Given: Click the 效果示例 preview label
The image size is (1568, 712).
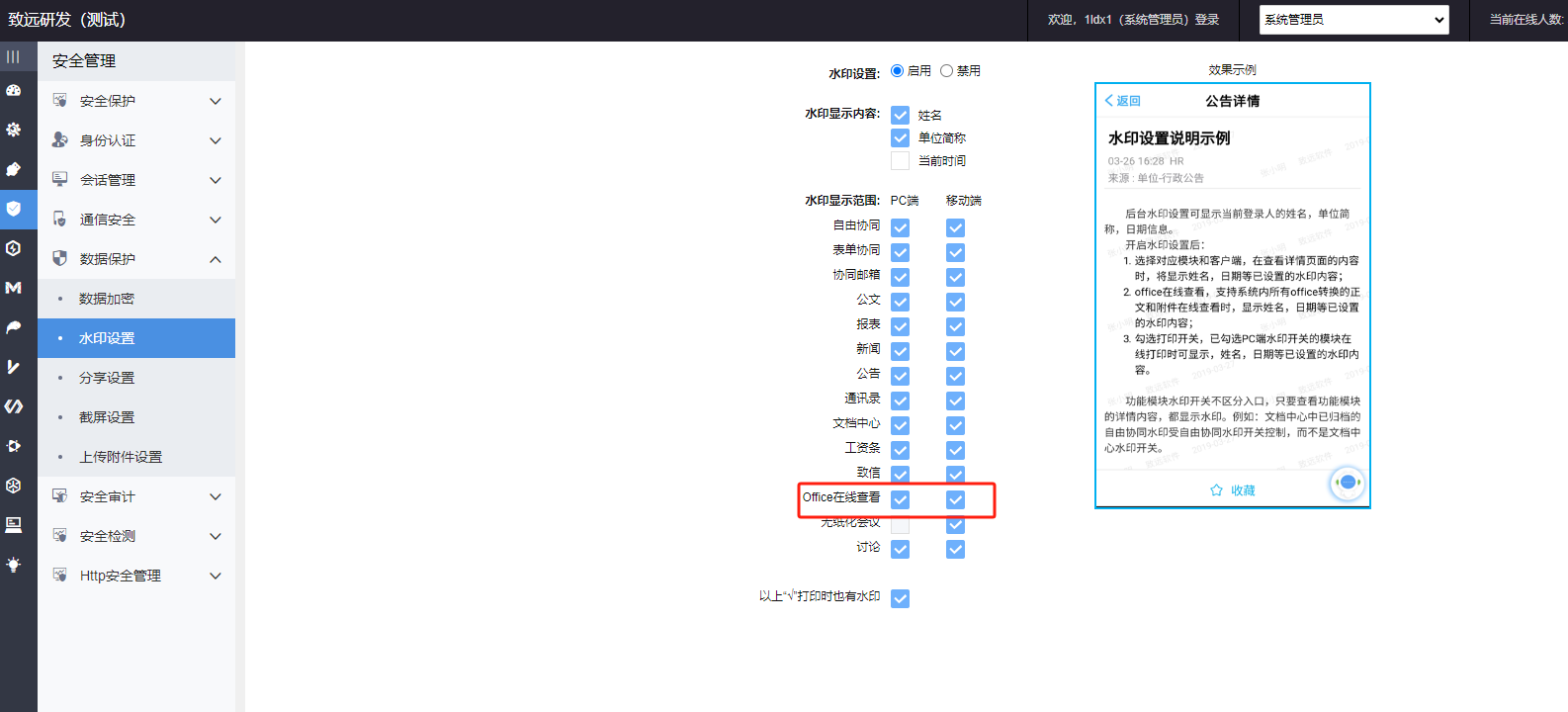Looking at the screenshot, I should [1232, 70].
